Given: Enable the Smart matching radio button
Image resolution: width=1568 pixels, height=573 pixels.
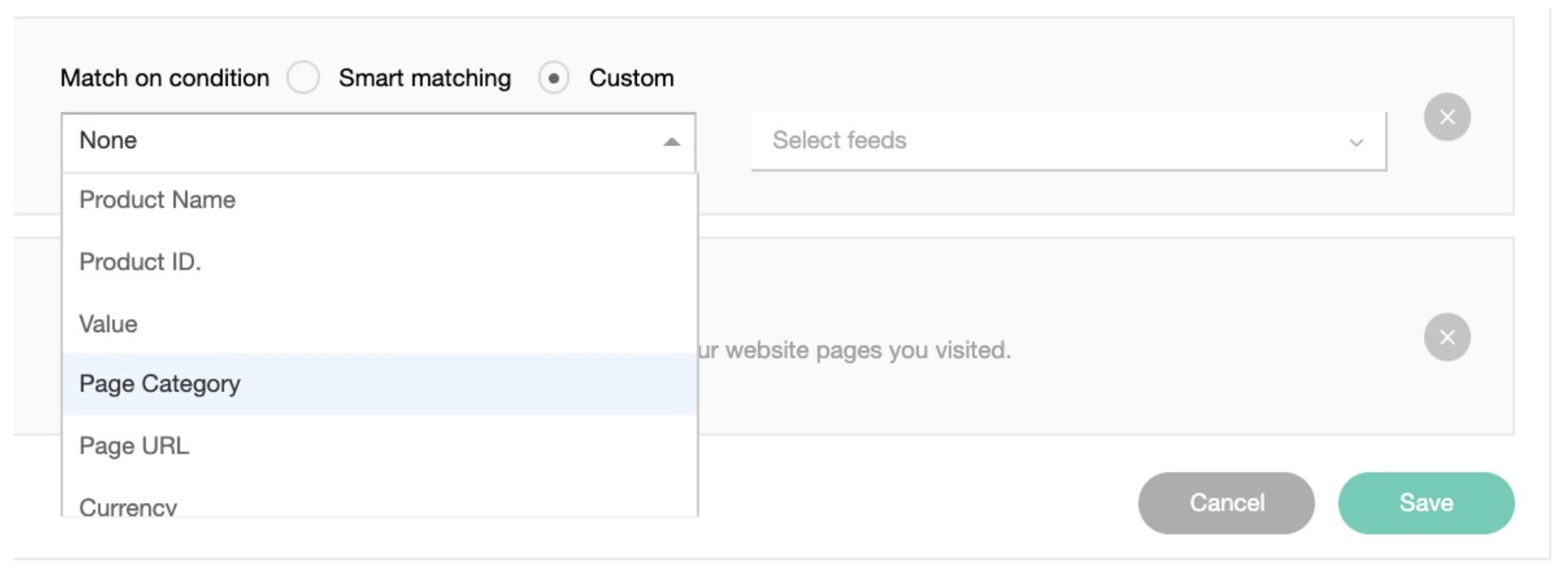Looking at the screenshot, I should pyautogui.click(x=303, y=78).
